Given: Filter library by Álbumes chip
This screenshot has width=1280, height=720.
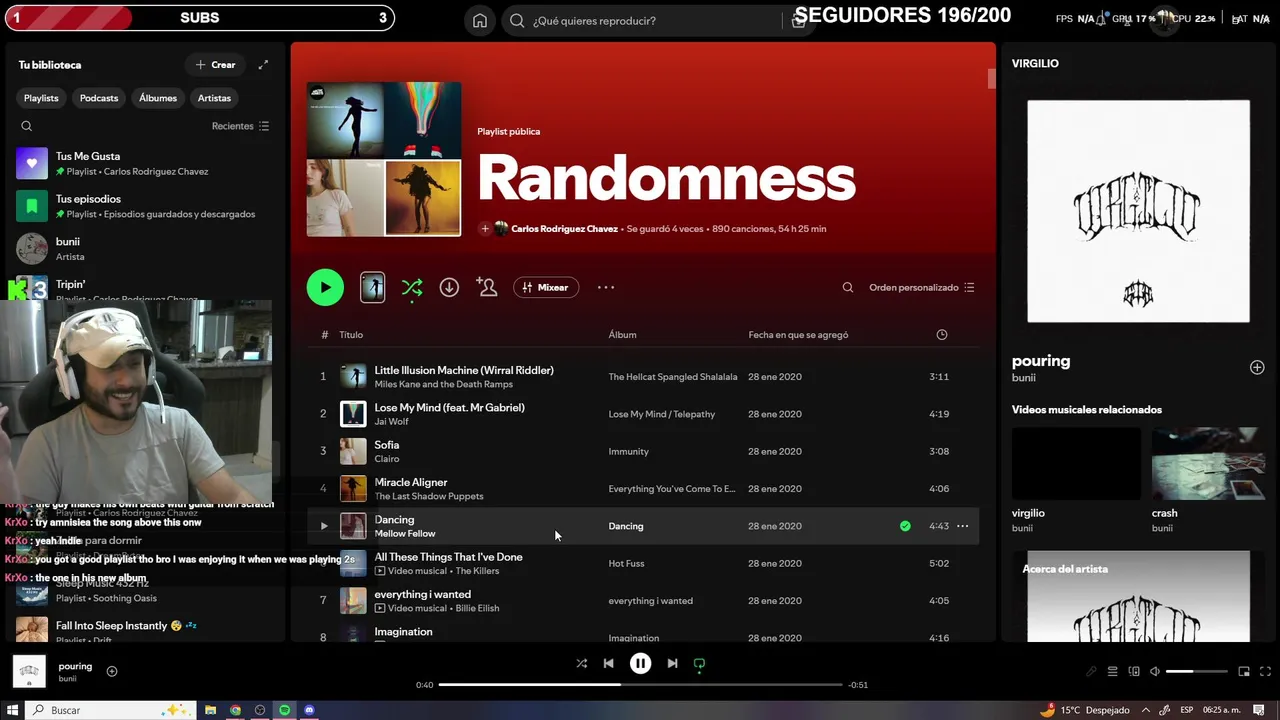Looking at the screenshot, I should point(158,98).
